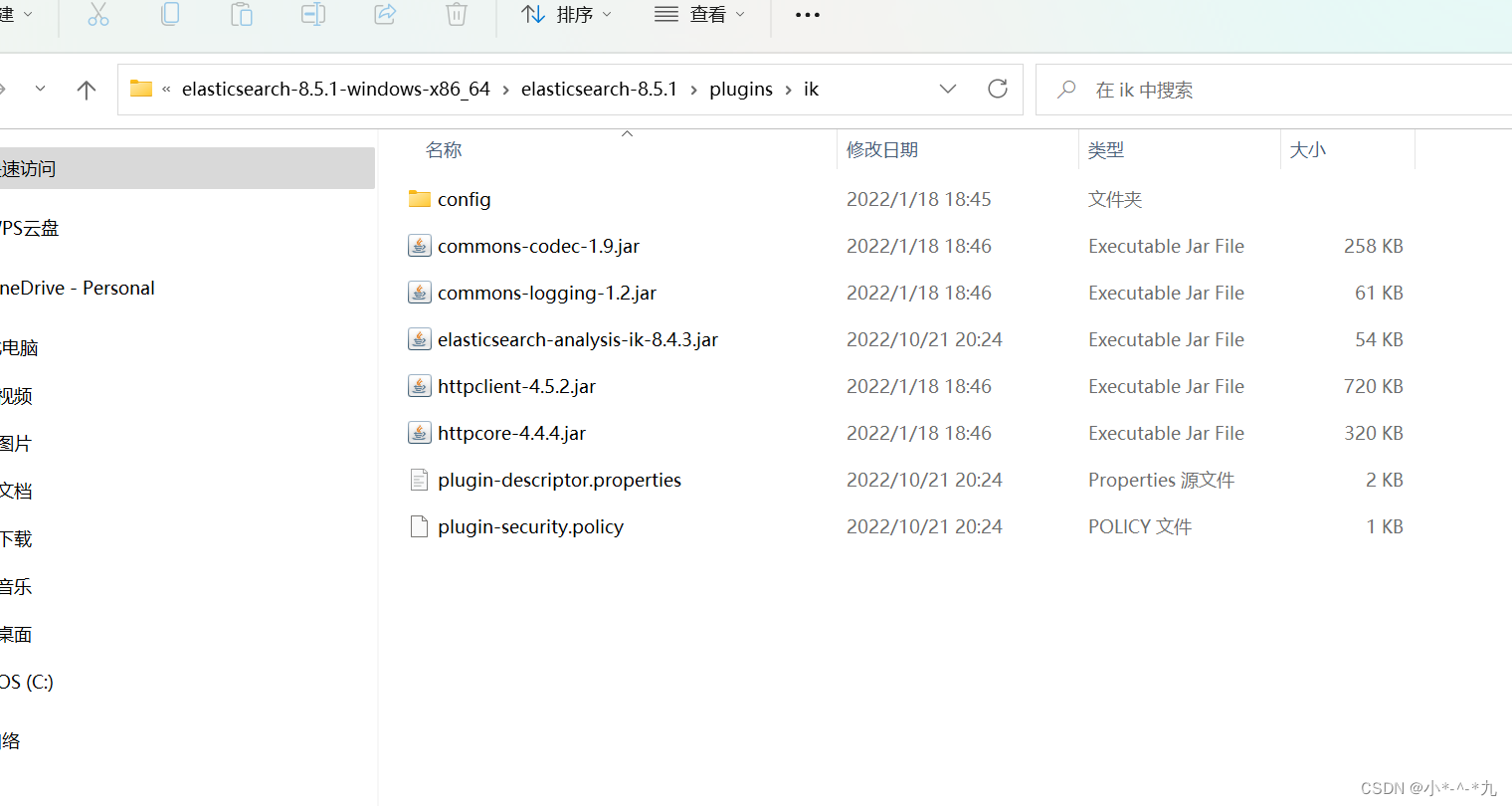Open 视频 folder in sidebar

coord(16,395)
